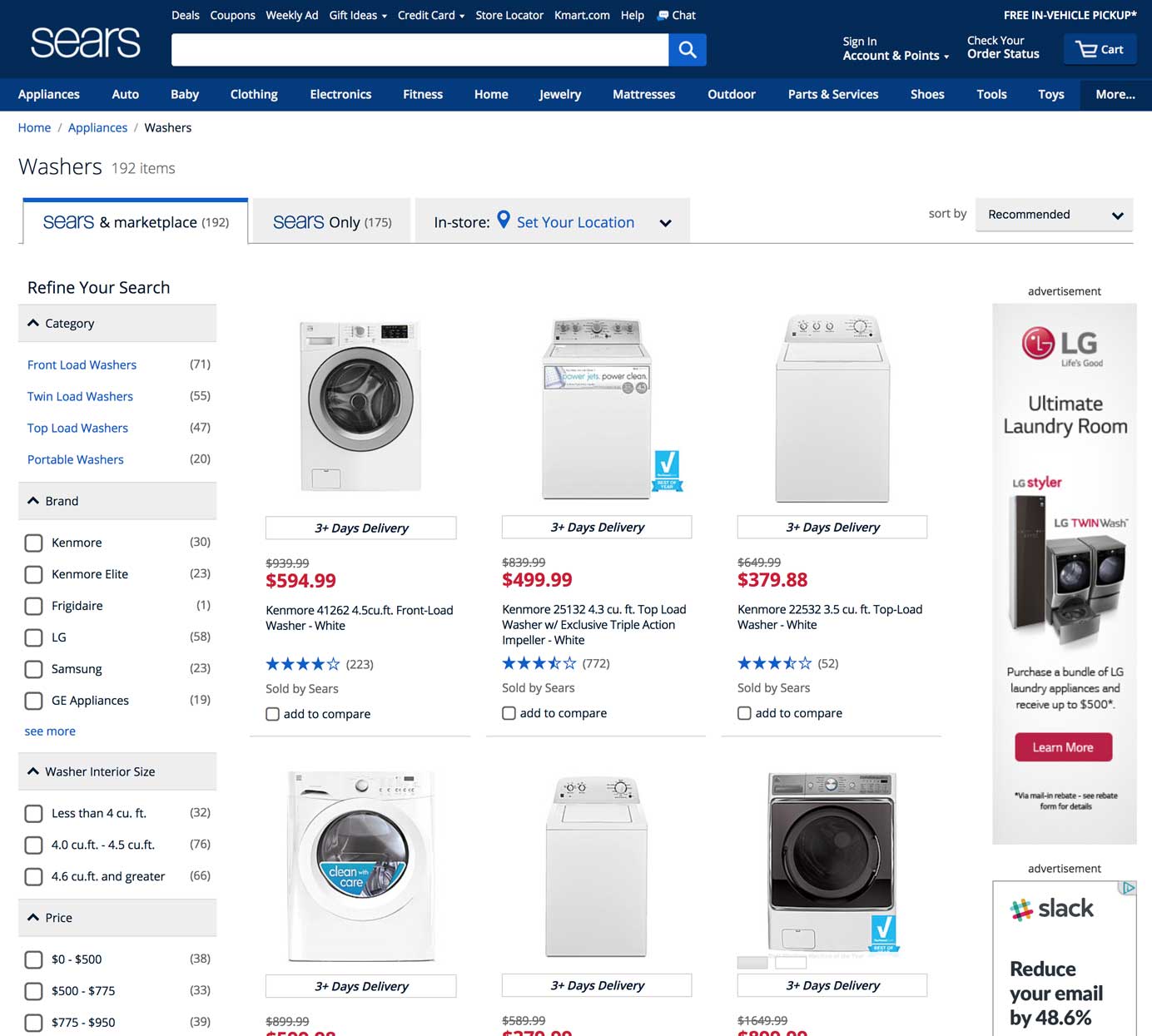Click the Twin Load Washers category link

point(80,396)
